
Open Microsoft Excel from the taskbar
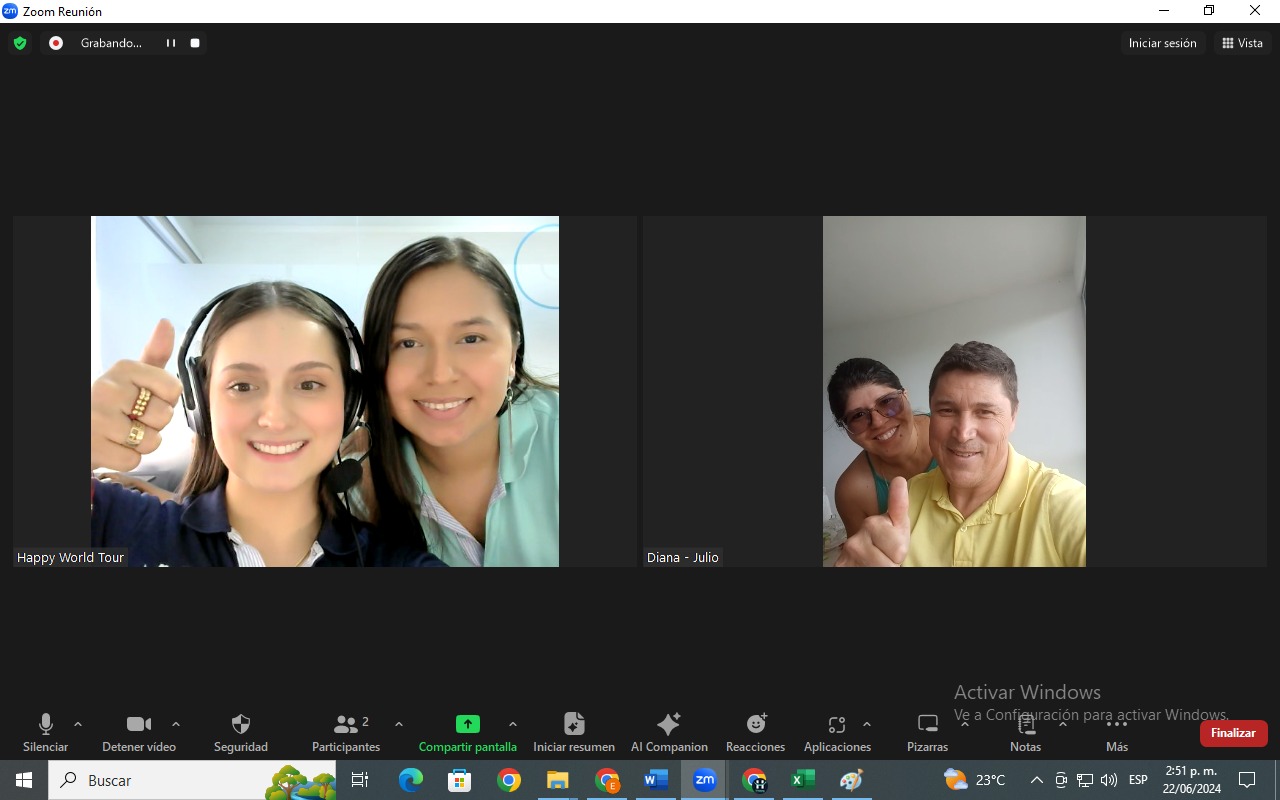803,780
